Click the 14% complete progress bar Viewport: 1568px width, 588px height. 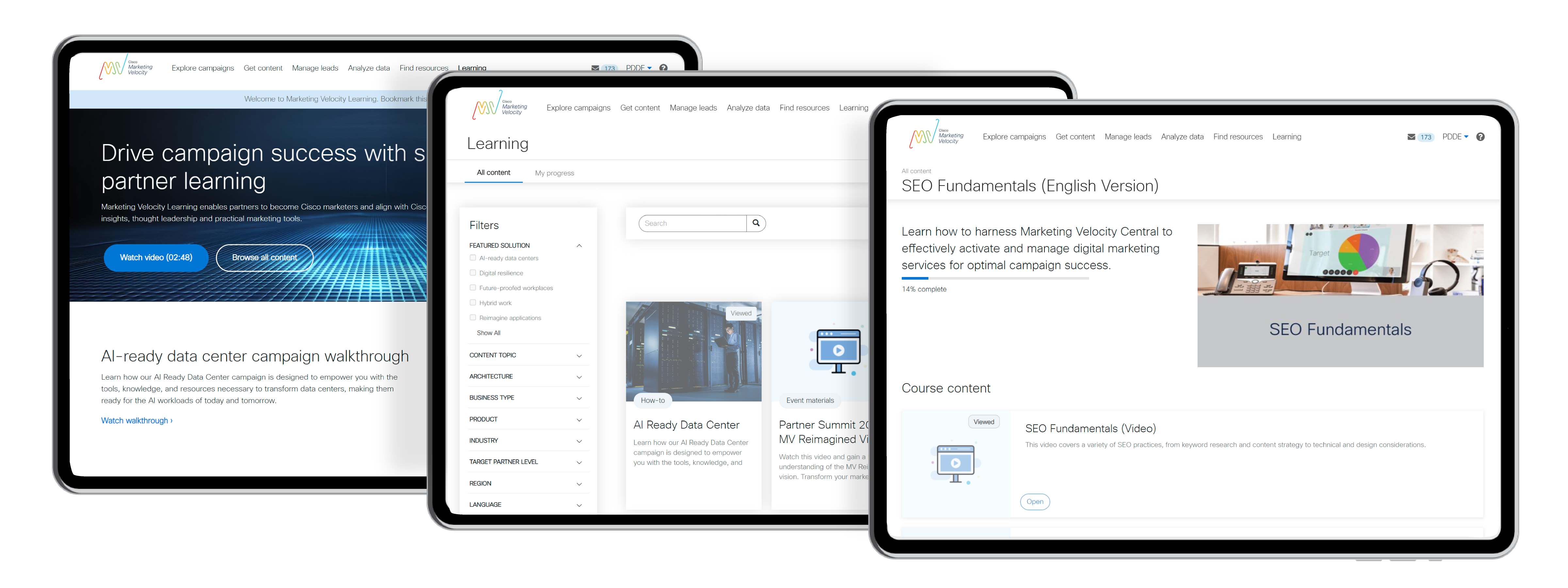click(995, 278)
